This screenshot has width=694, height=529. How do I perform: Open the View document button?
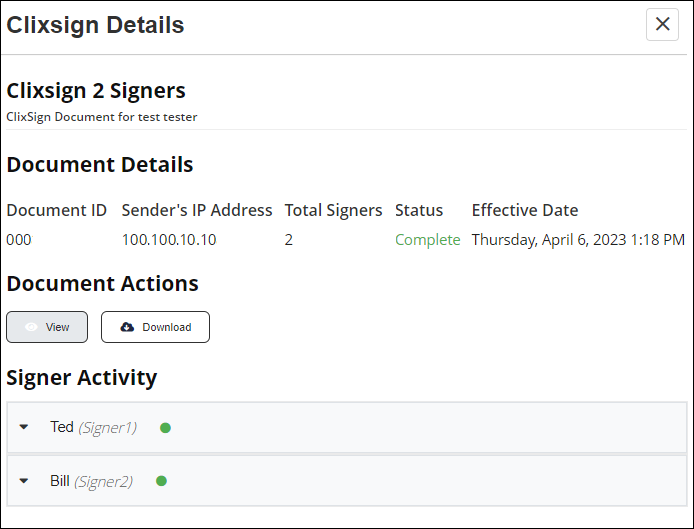[47, 327]
